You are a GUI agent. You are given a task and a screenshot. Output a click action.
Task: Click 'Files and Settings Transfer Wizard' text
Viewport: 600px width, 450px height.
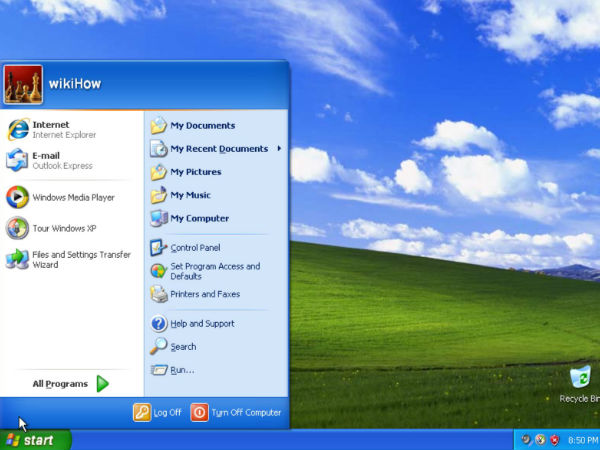click(82, 259)
